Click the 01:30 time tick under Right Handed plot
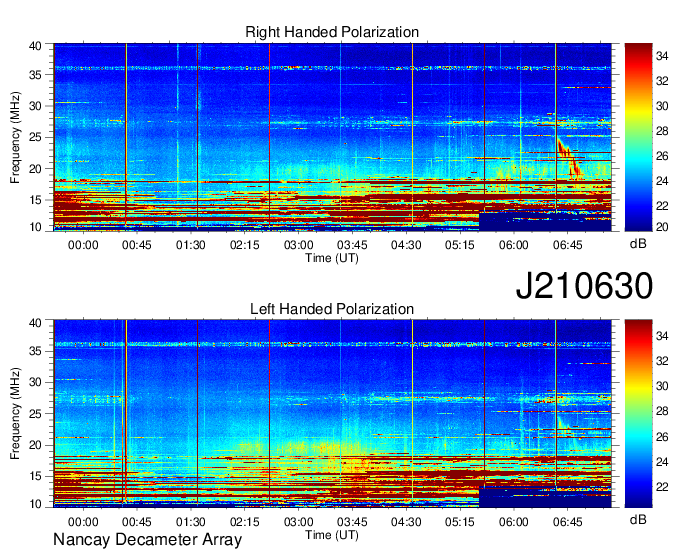680x552 pixels. (x=190, y=245)
